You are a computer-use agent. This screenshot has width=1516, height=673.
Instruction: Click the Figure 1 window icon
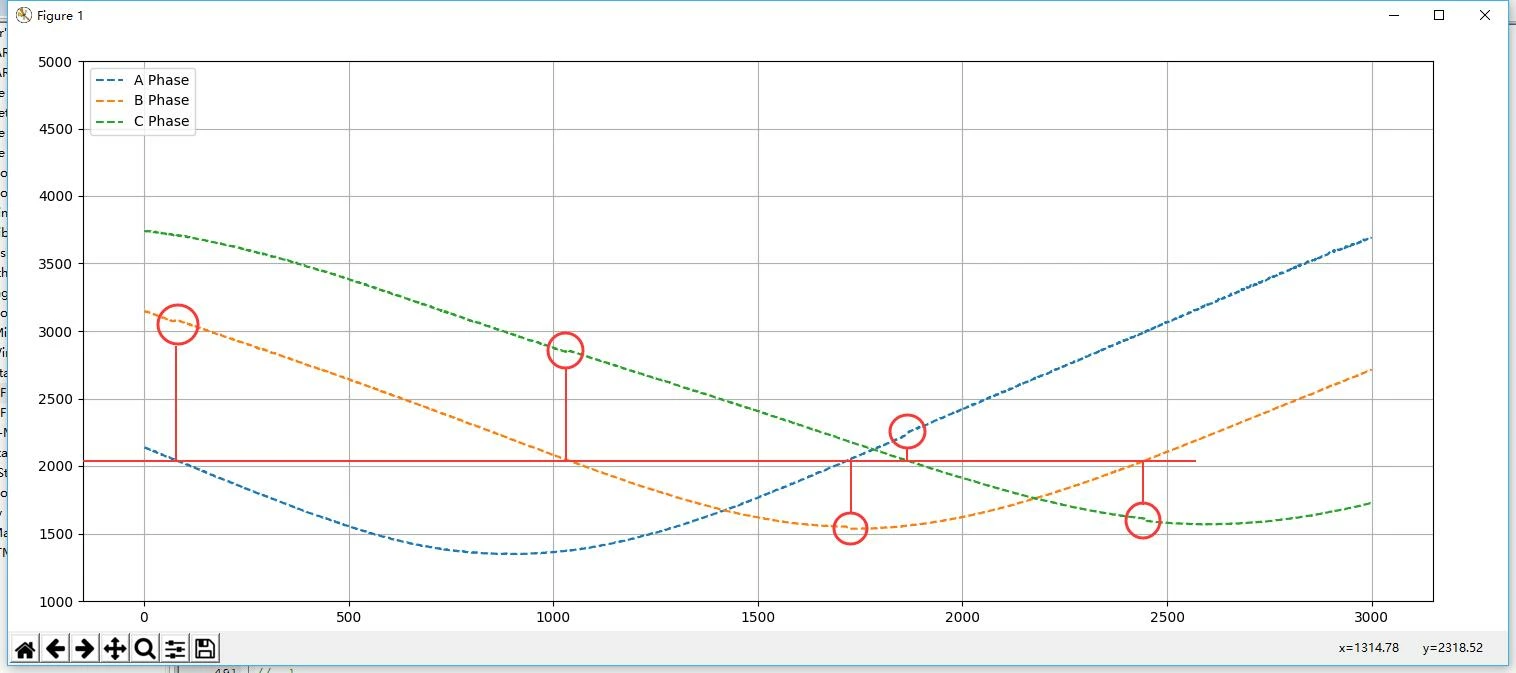point(24,15)
